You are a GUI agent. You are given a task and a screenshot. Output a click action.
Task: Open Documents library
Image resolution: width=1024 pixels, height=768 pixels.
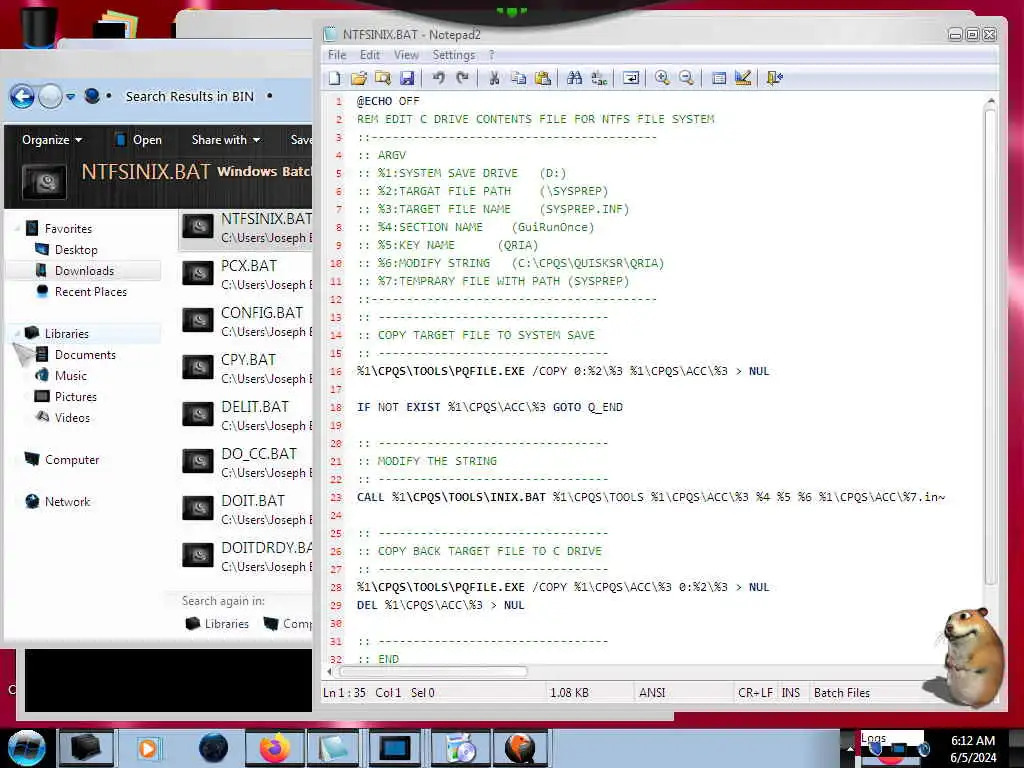pyautogui.click(x=85, y=355)
